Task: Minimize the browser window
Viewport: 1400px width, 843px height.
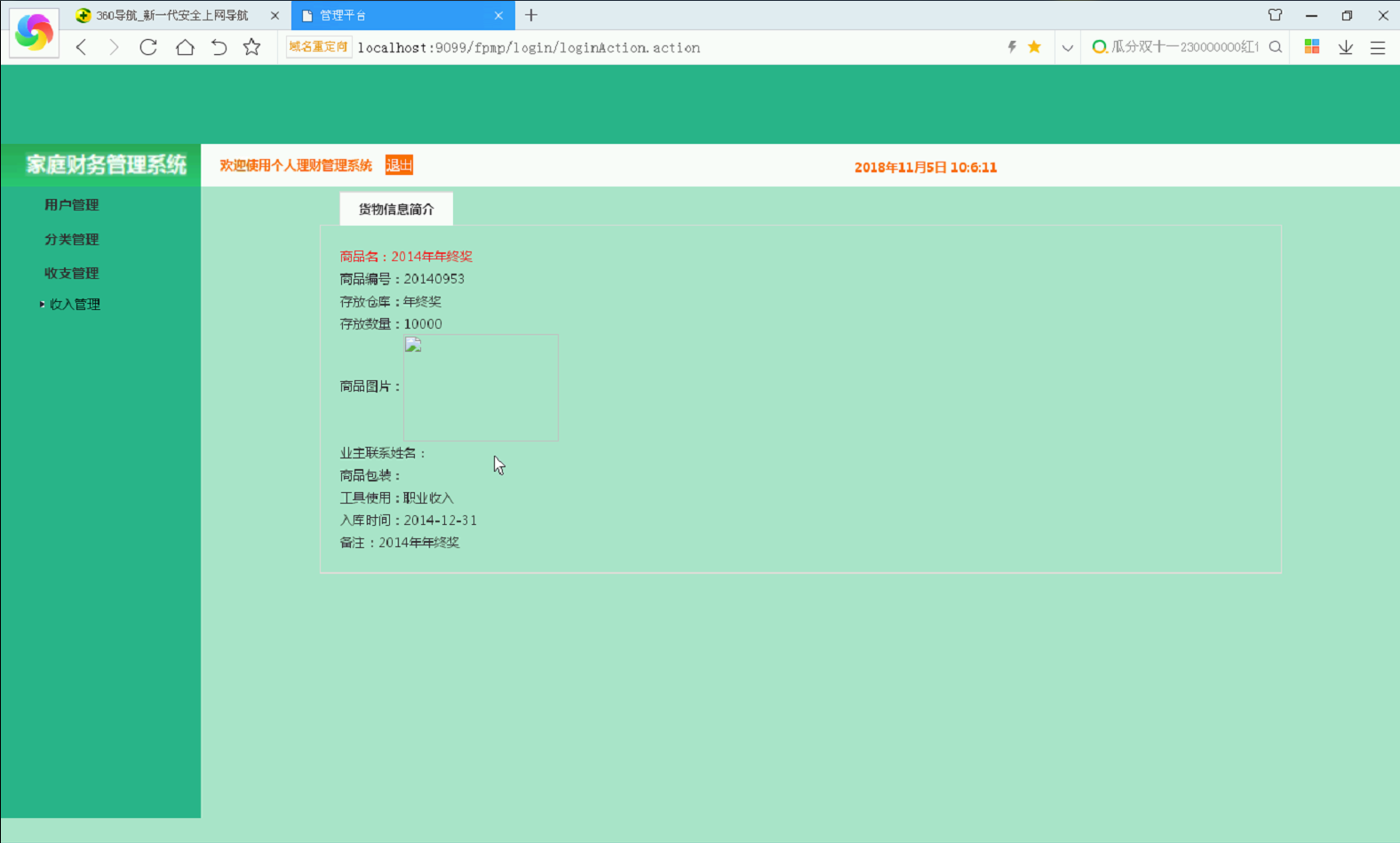Action: (x=1311, y=15)
